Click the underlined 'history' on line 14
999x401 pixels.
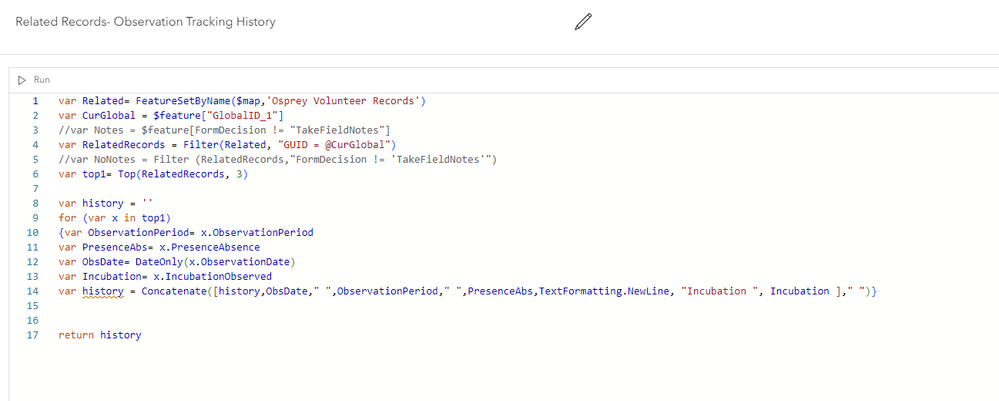(101, 291)
